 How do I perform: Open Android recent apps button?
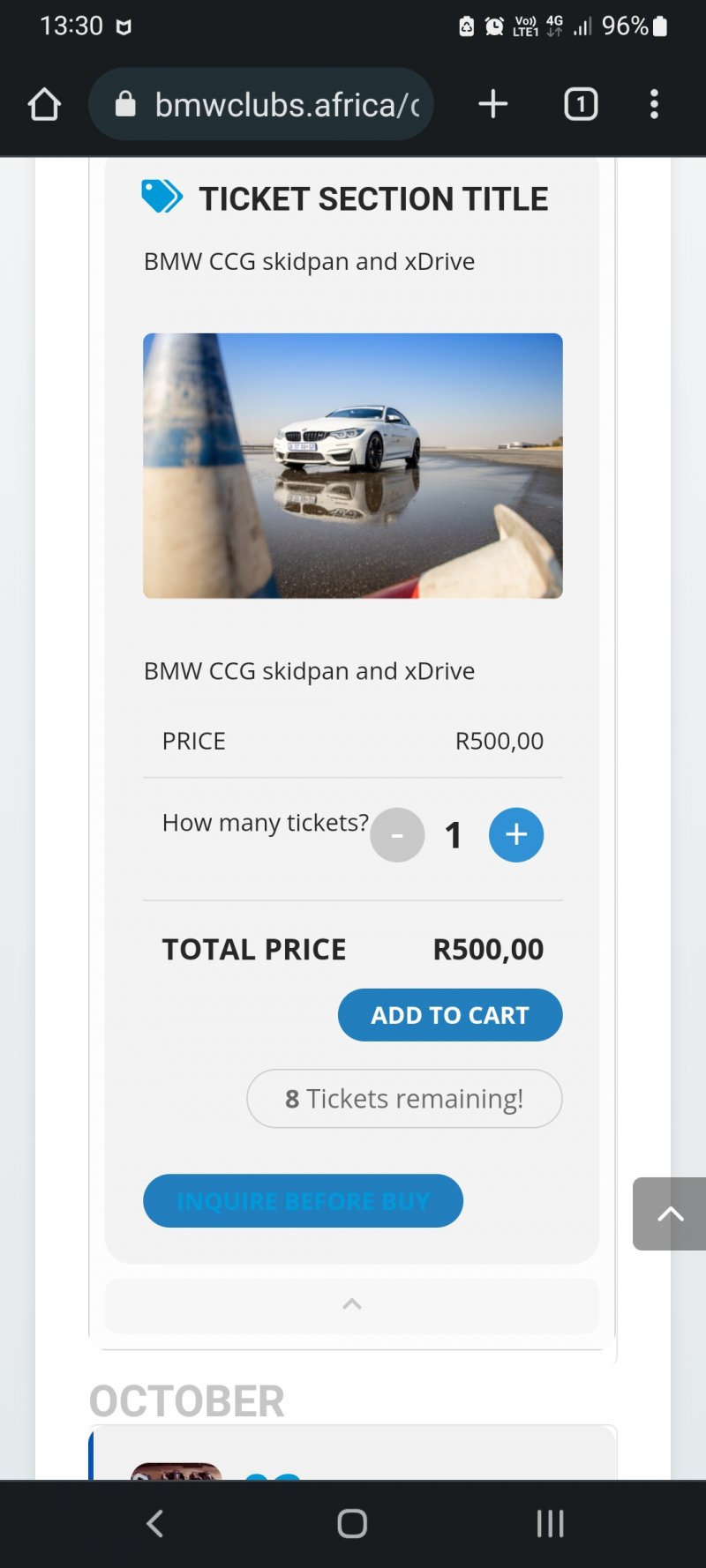[550, 1523]
